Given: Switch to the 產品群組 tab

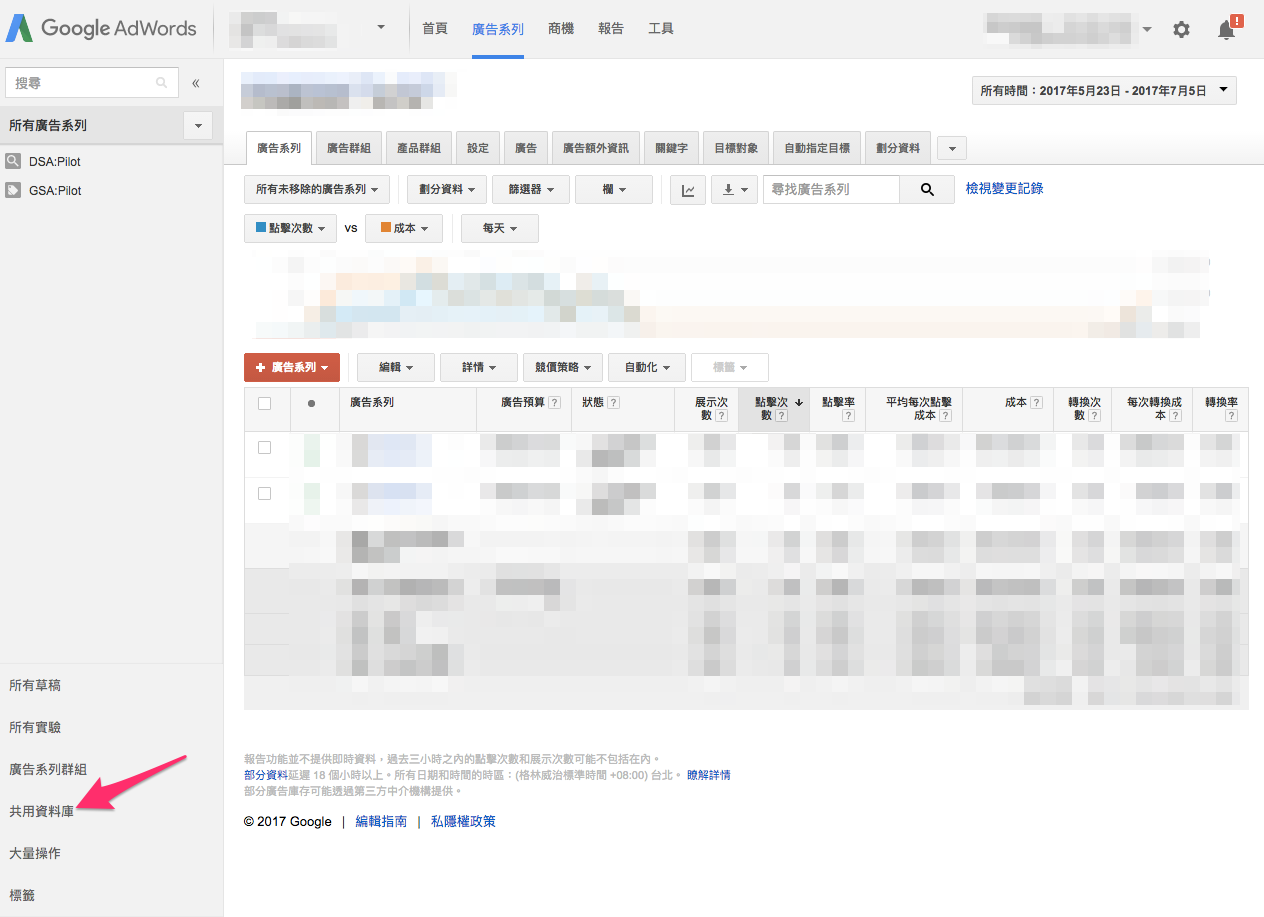Looking at the screenshot, I should 419,148.
